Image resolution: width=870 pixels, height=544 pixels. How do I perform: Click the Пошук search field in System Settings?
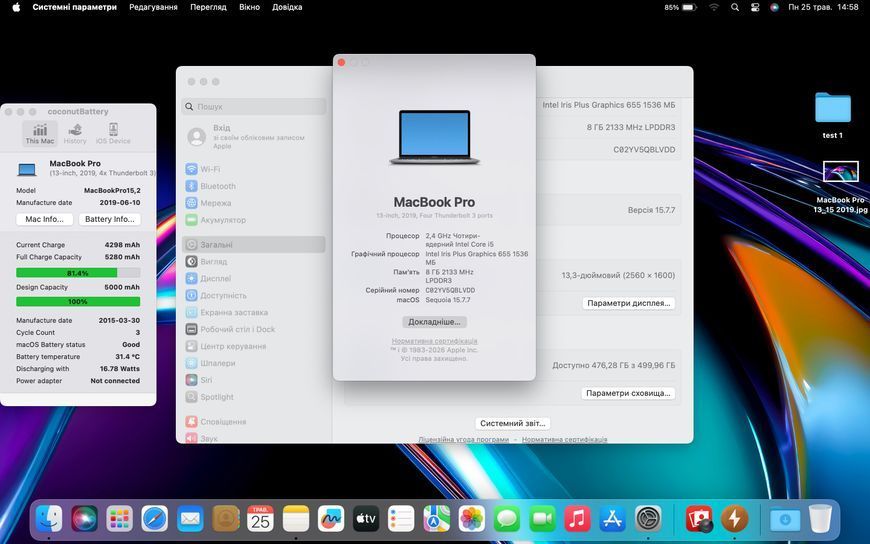point(254,107)
